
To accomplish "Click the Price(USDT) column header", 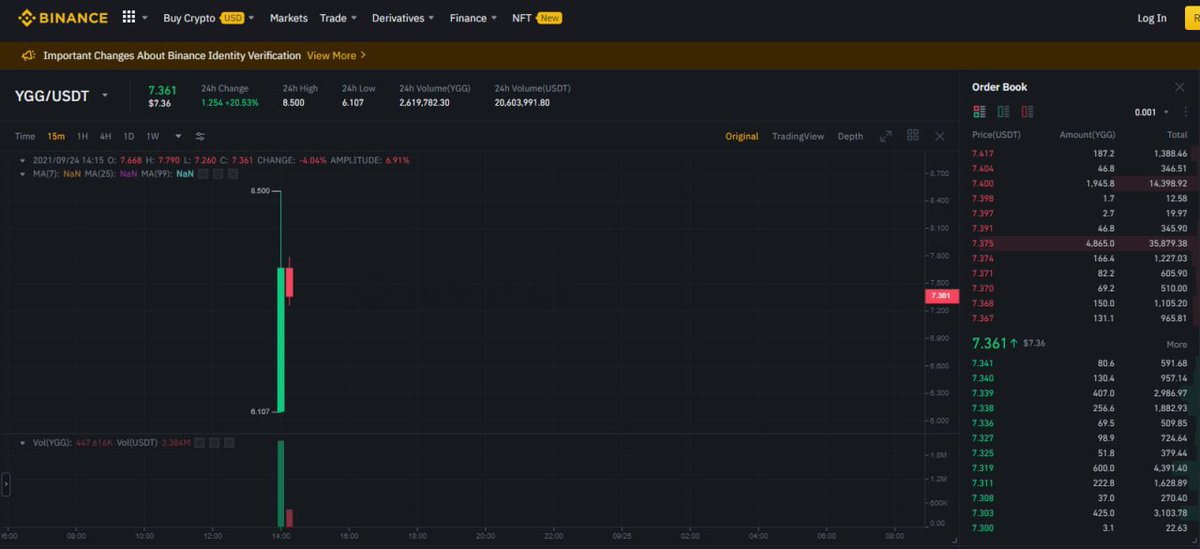I will pos(996,135).
